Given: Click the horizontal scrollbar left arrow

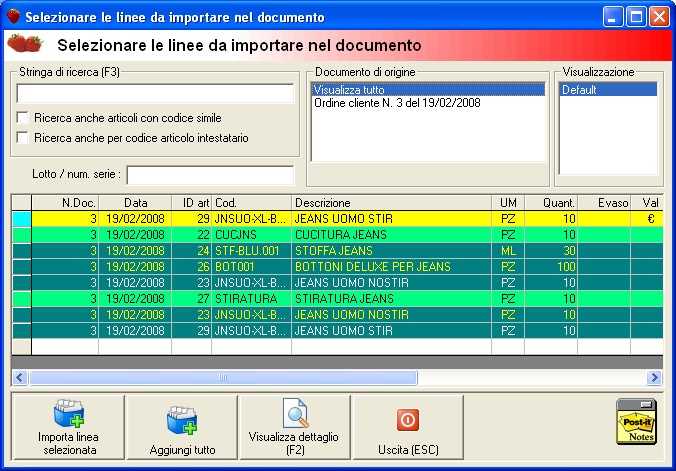Looking at the screenshot, I should click(x=19, y=378).
